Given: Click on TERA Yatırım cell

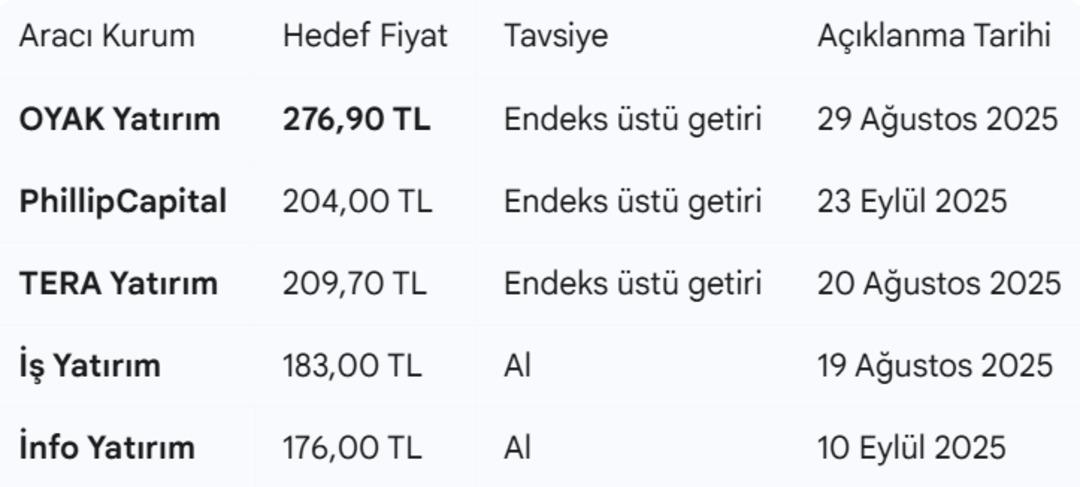Looking at the screenshot, I should tap(118, 284).
